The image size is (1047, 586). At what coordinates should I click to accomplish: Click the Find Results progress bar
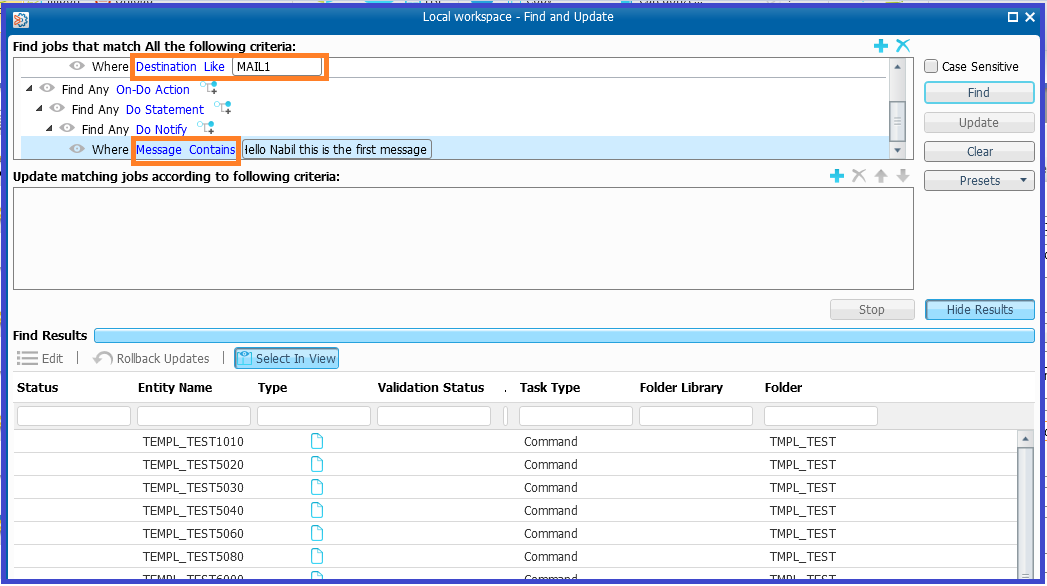pyautogui.click(x=563, y=335)
